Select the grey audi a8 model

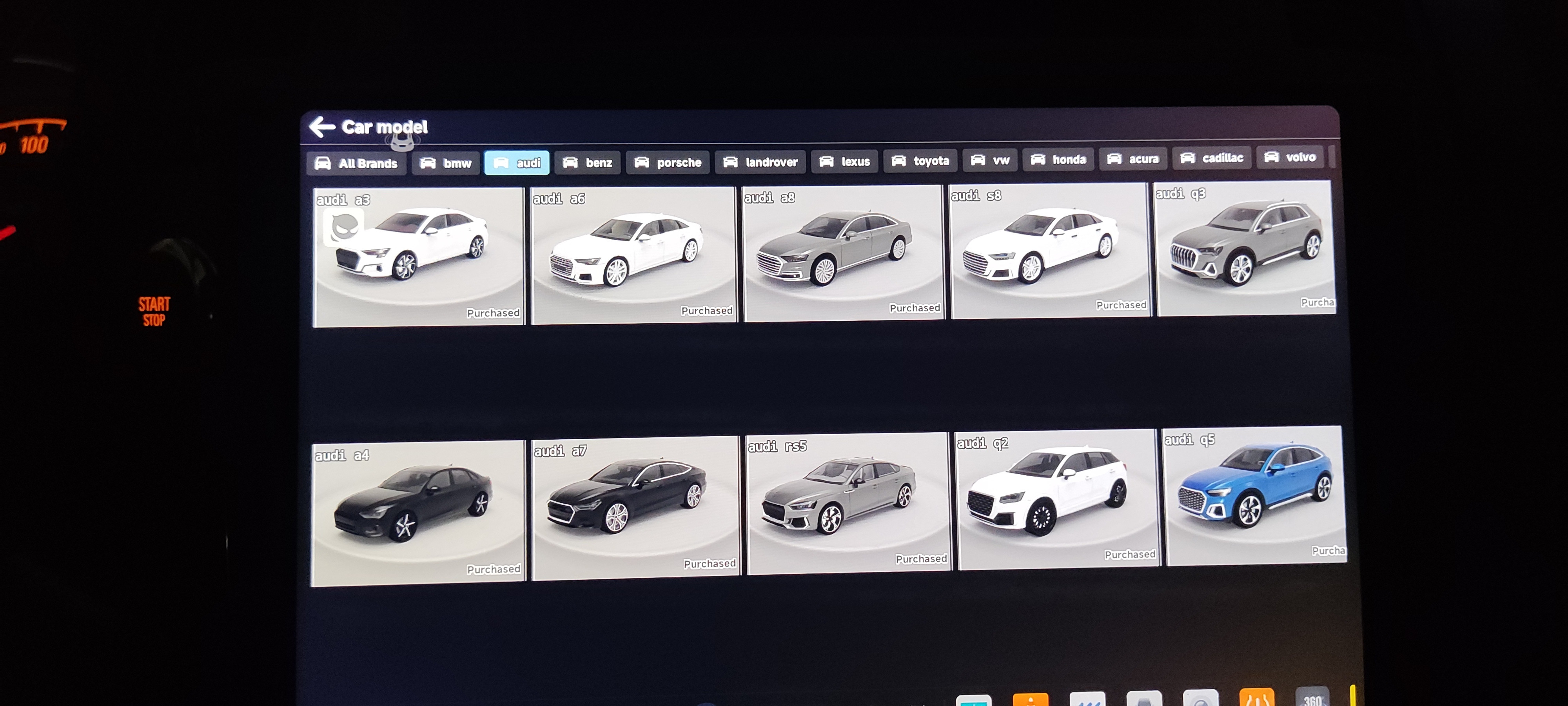pyautogui.click(x=844, y=253)
